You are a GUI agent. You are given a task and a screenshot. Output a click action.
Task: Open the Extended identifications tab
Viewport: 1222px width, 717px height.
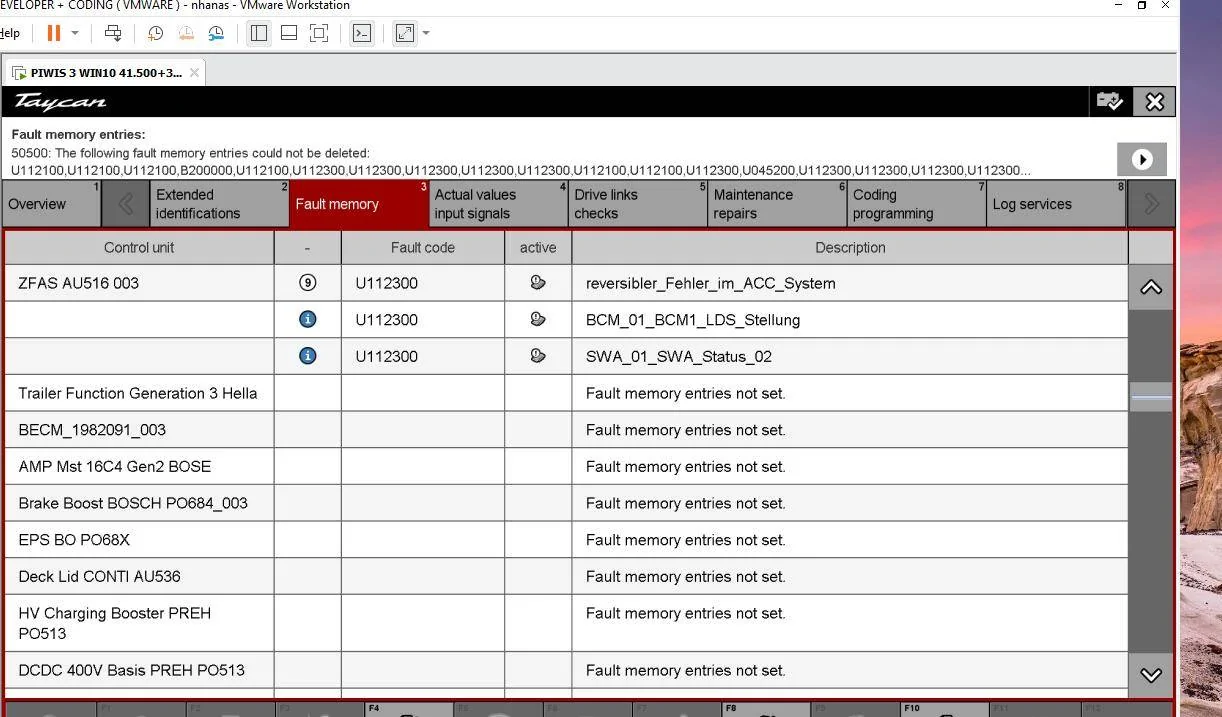220,204
